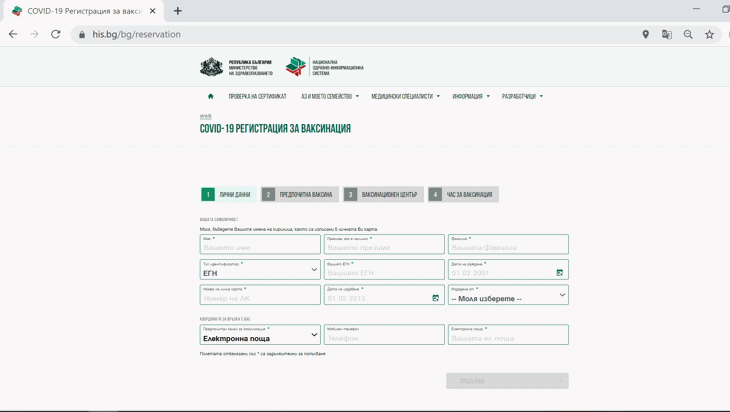The width and height of the screenshot is (730, 412).
Task: Open calendar icon in birth date field
Action: 560,272
